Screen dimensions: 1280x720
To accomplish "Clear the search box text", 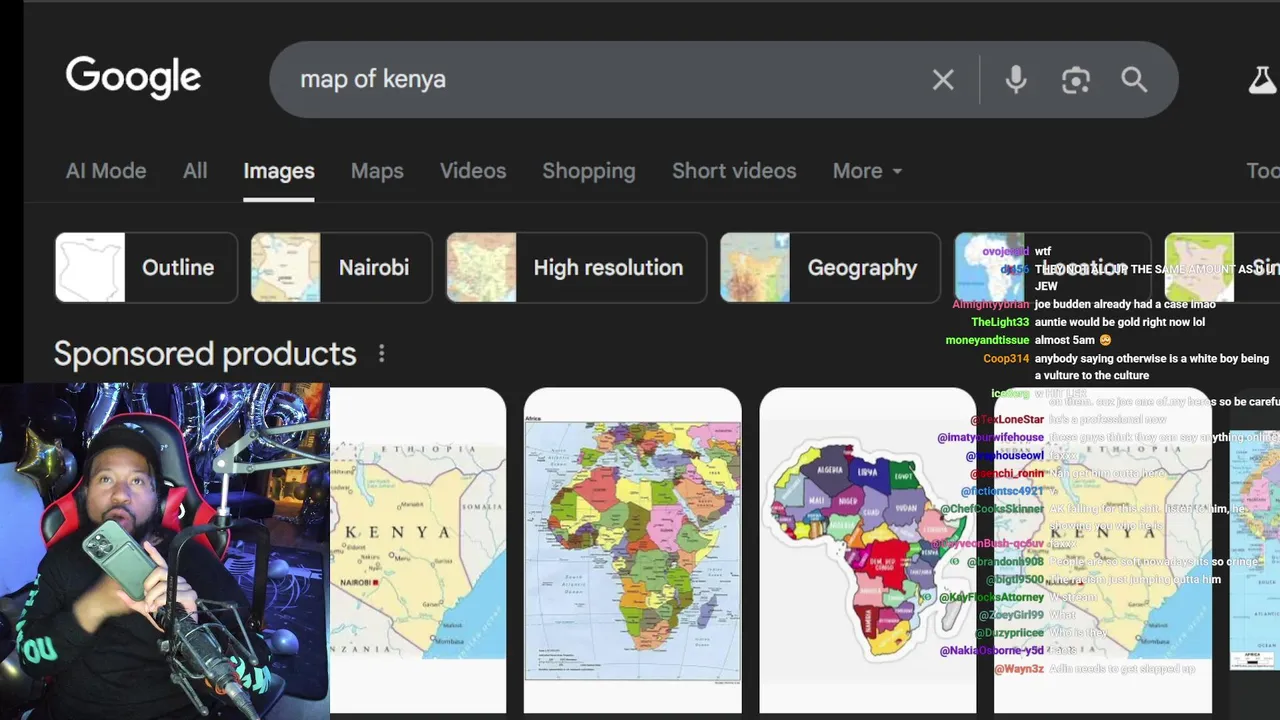I will (x=943, y=80).
